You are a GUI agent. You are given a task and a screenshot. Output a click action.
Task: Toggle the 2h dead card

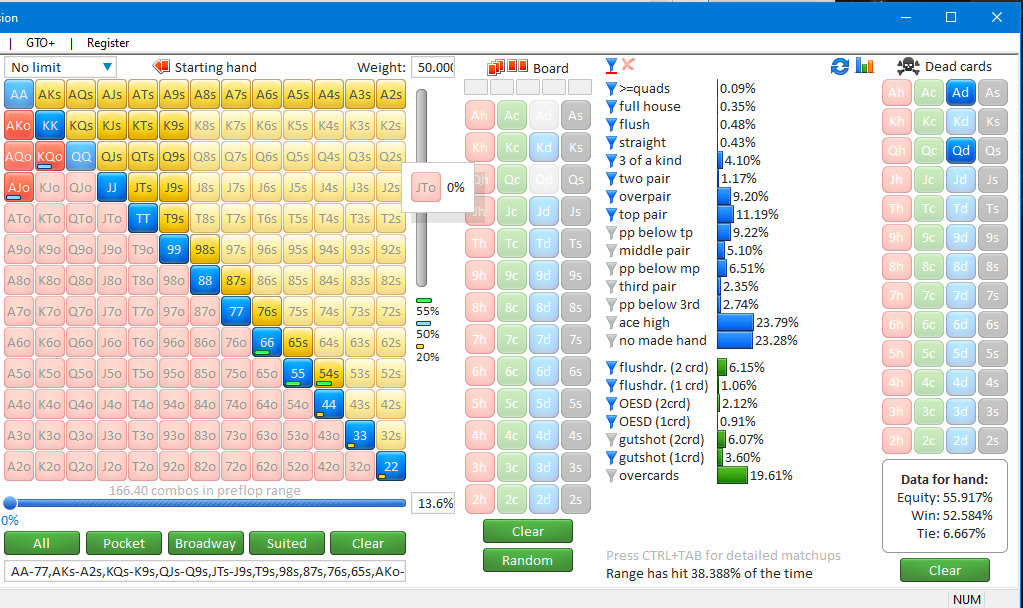click(x=896, y=440)
